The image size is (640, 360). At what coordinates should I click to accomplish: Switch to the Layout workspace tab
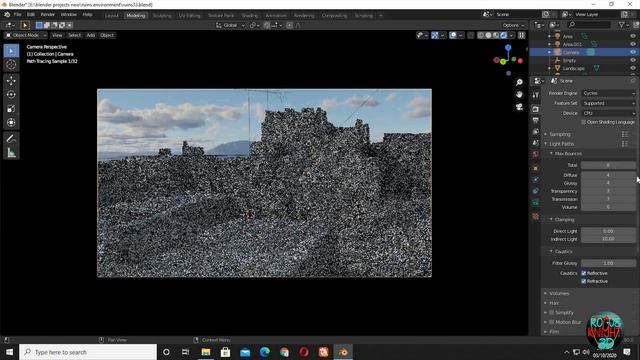tap(111, 16)
